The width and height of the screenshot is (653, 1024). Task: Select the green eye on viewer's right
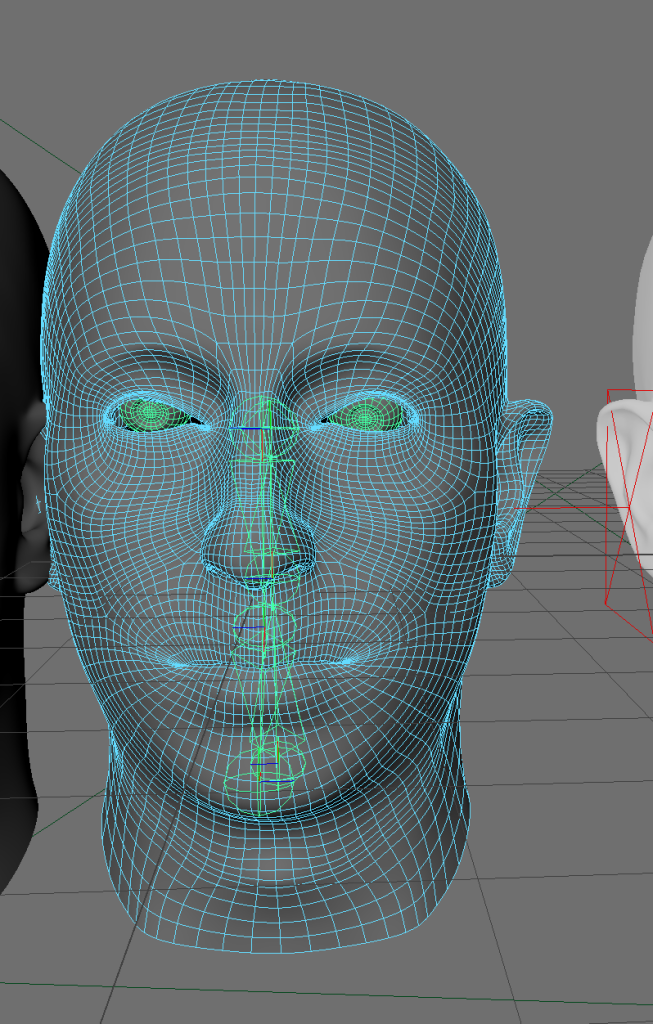(x=366, y=413)
